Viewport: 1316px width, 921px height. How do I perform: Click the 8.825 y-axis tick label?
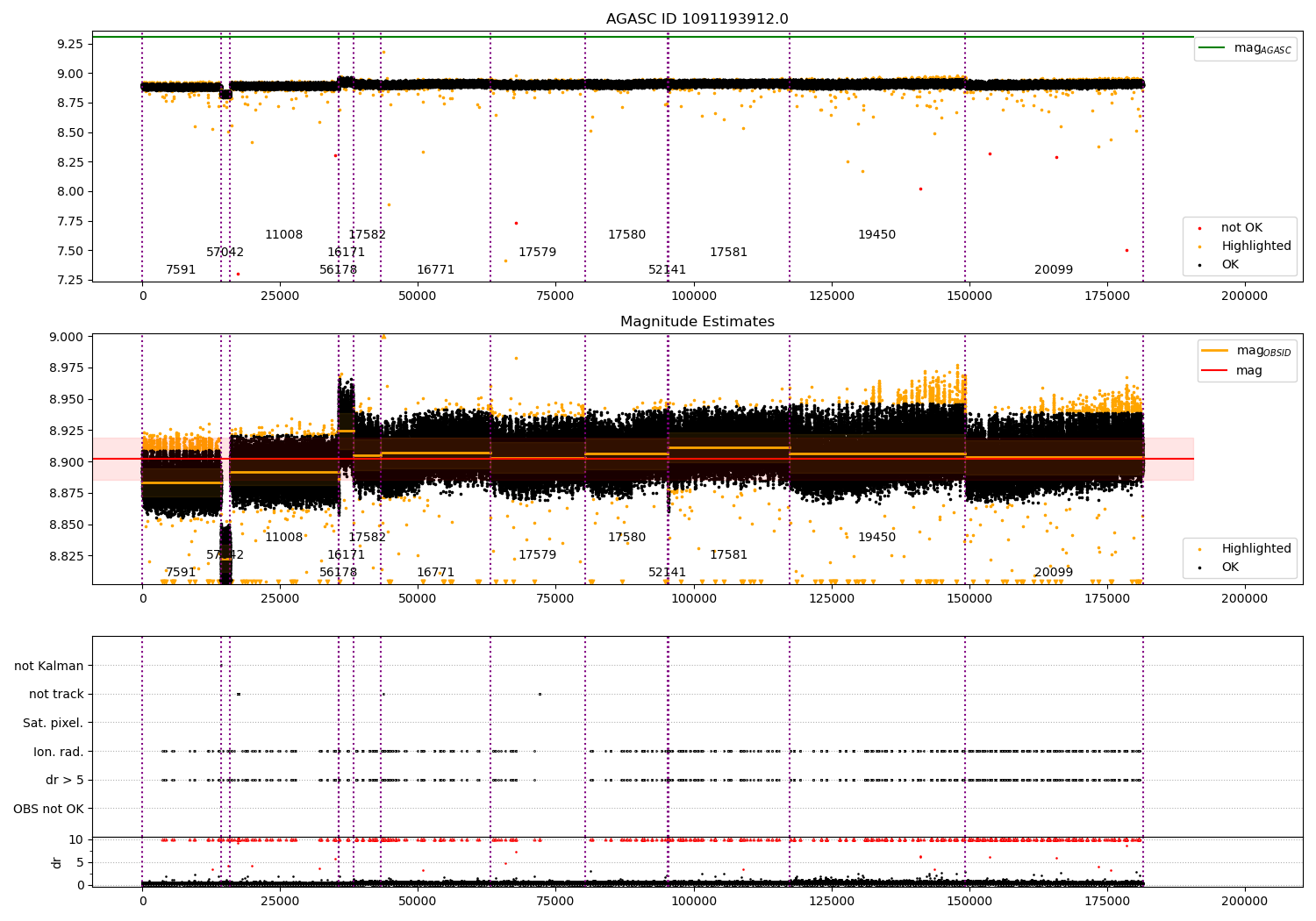click(67, 556)
